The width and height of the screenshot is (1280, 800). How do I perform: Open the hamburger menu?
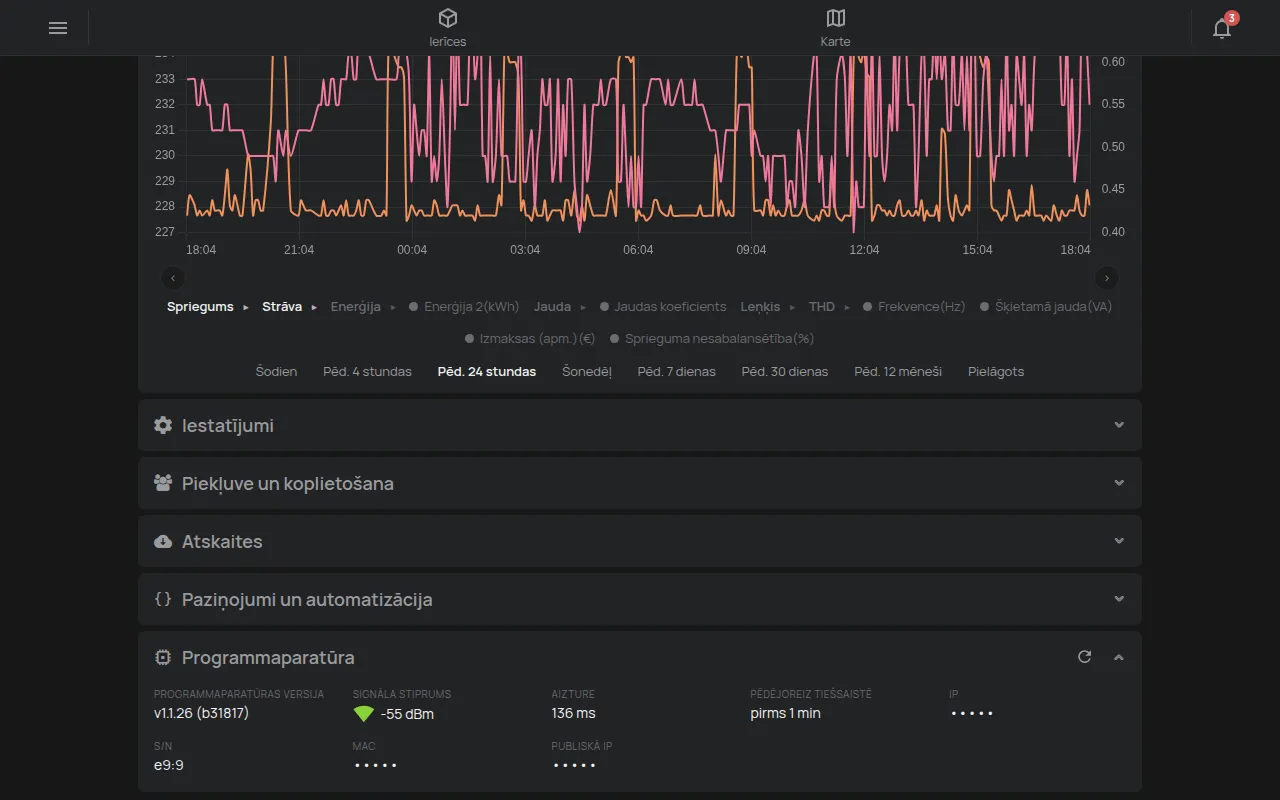58,28
